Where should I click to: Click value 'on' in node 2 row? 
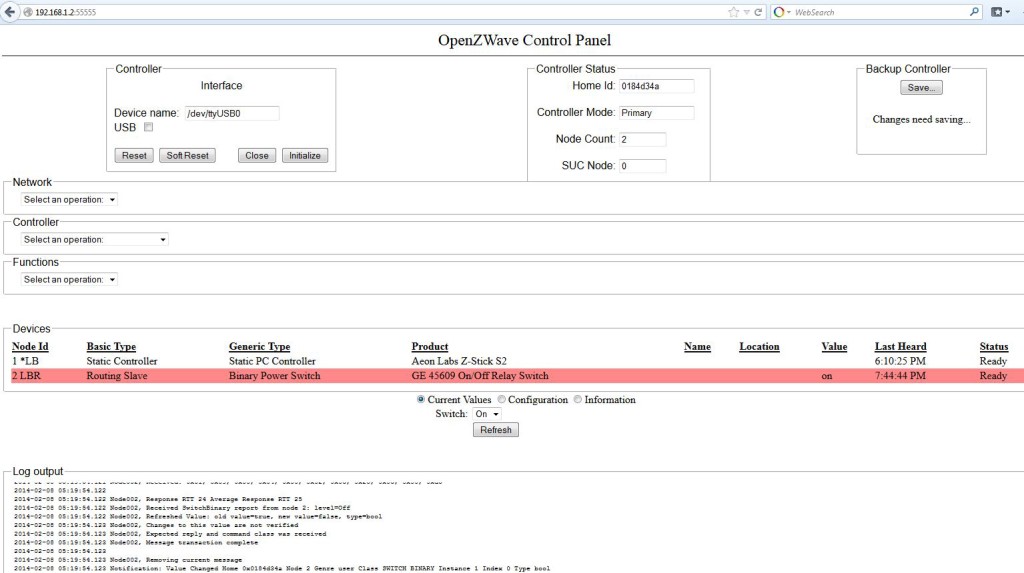827,376
